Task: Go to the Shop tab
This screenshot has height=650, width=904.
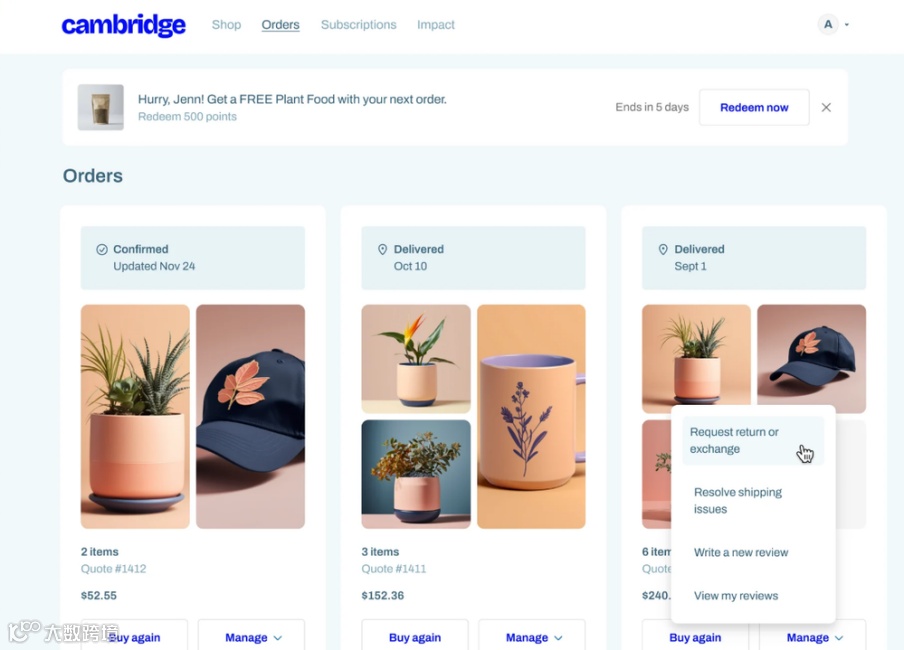Action: 226,25
